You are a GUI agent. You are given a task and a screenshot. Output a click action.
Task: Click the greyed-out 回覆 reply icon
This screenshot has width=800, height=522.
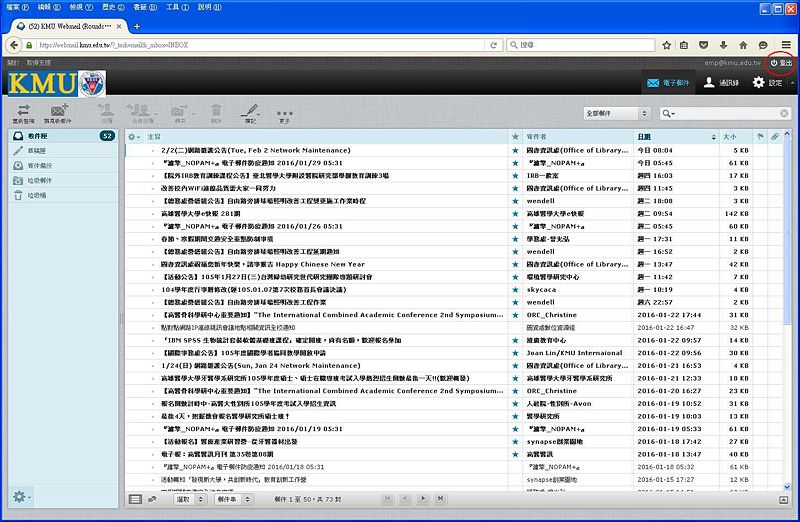pyautogui.click(x=106, y=113)
